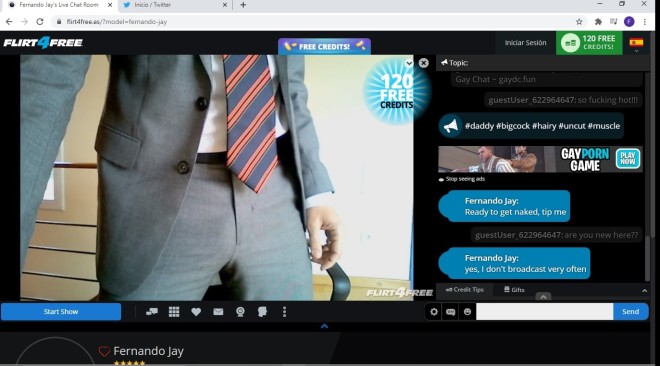Bookmark this page with star icon
660x366 pixels.
579,21
